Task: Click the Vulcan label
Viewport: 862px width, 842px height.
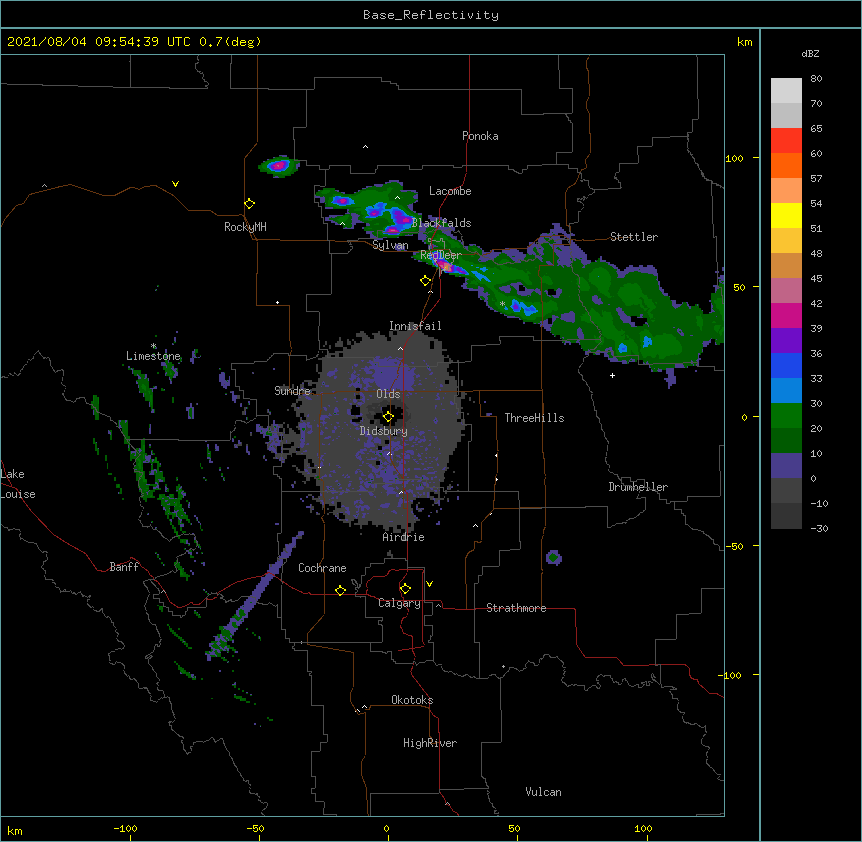Action: tap(543, 792)
